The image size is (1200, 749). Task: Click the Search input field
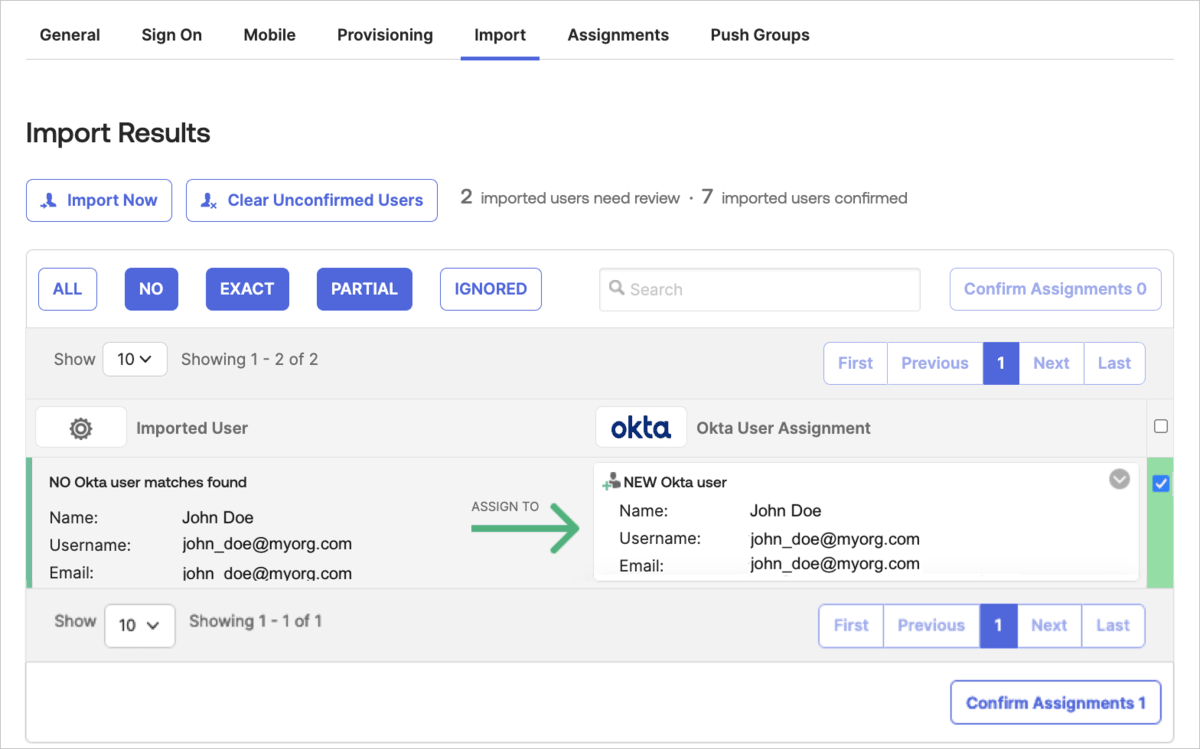pyautogui.click(x=760, y=289)
